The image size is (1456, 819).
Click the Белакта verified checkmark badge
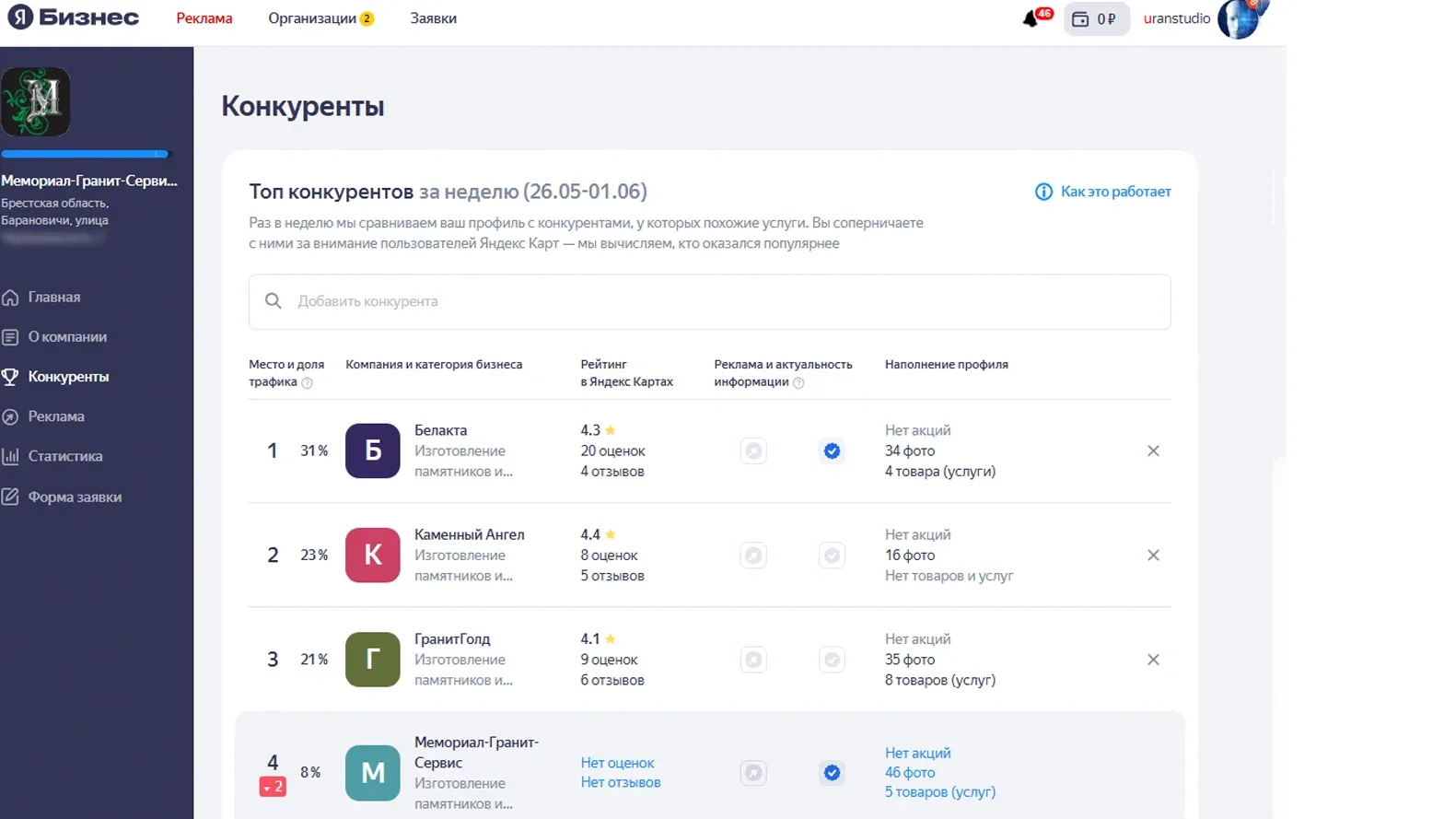[832, 450]
